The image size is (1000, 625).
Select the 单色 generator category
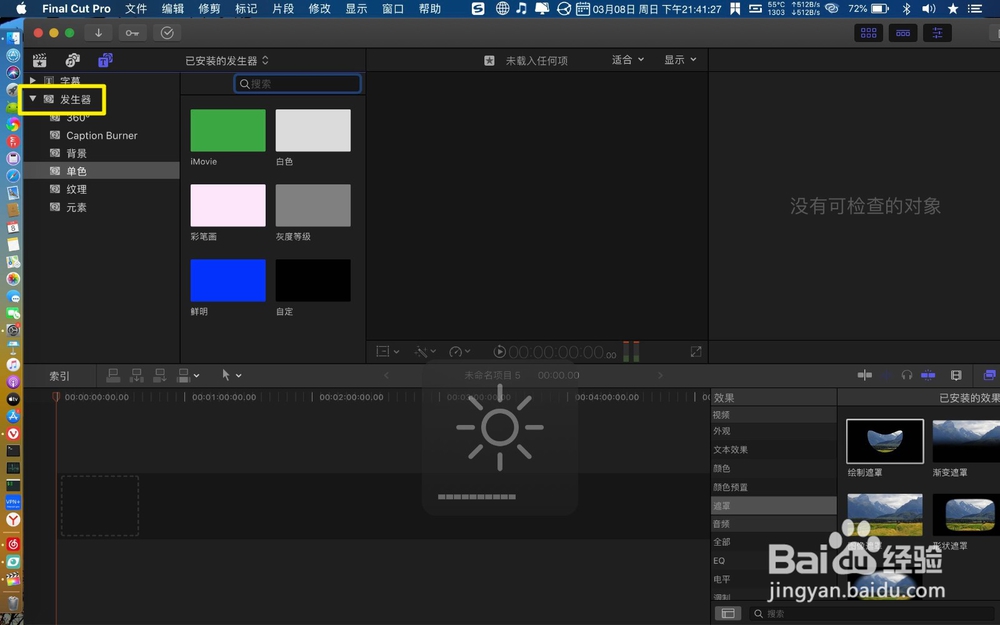point(102,171)
